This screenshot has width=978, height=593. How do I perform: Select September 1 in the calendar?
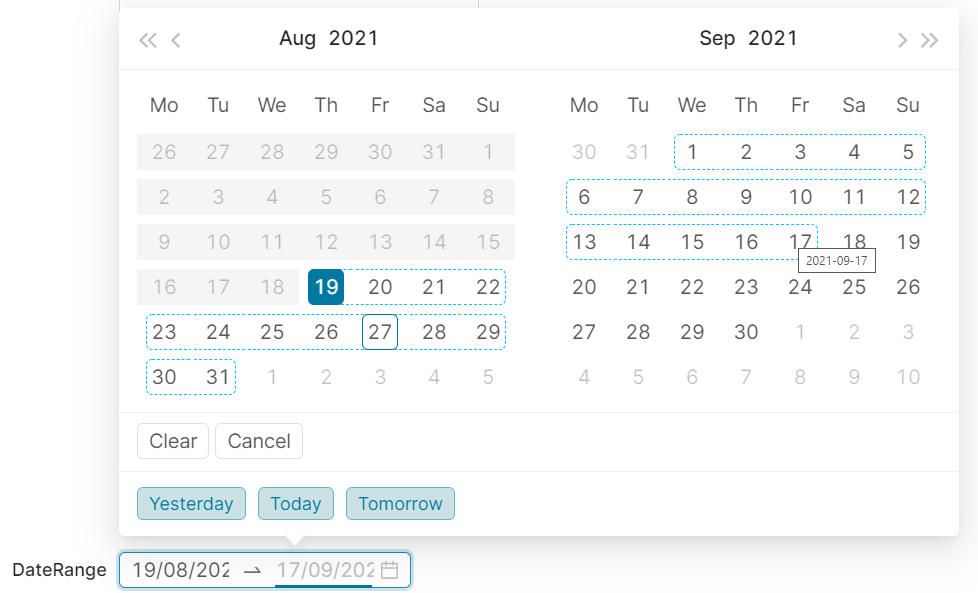(692, 152)
